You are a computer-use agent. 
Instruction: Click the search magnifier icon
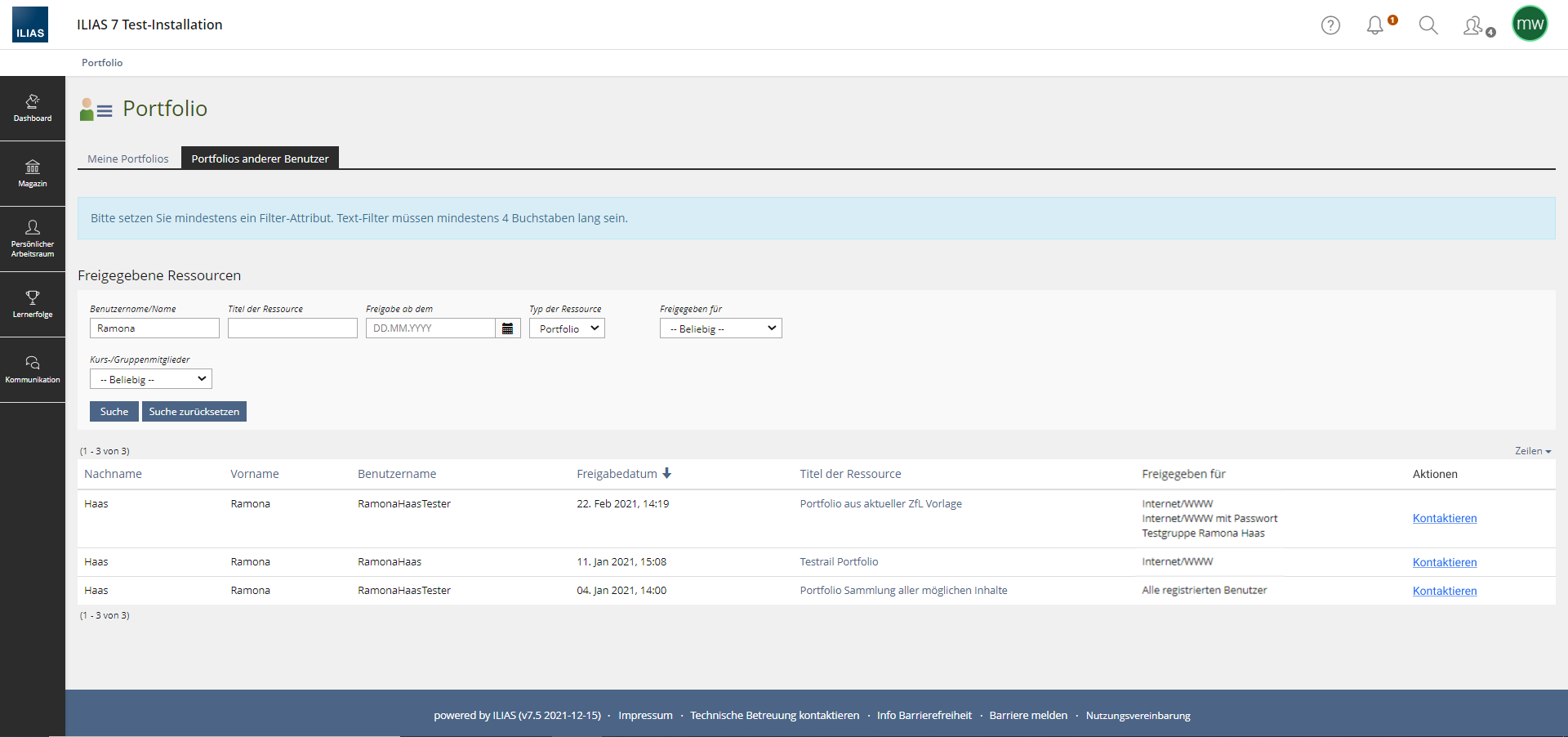[x=1428, y=25]
